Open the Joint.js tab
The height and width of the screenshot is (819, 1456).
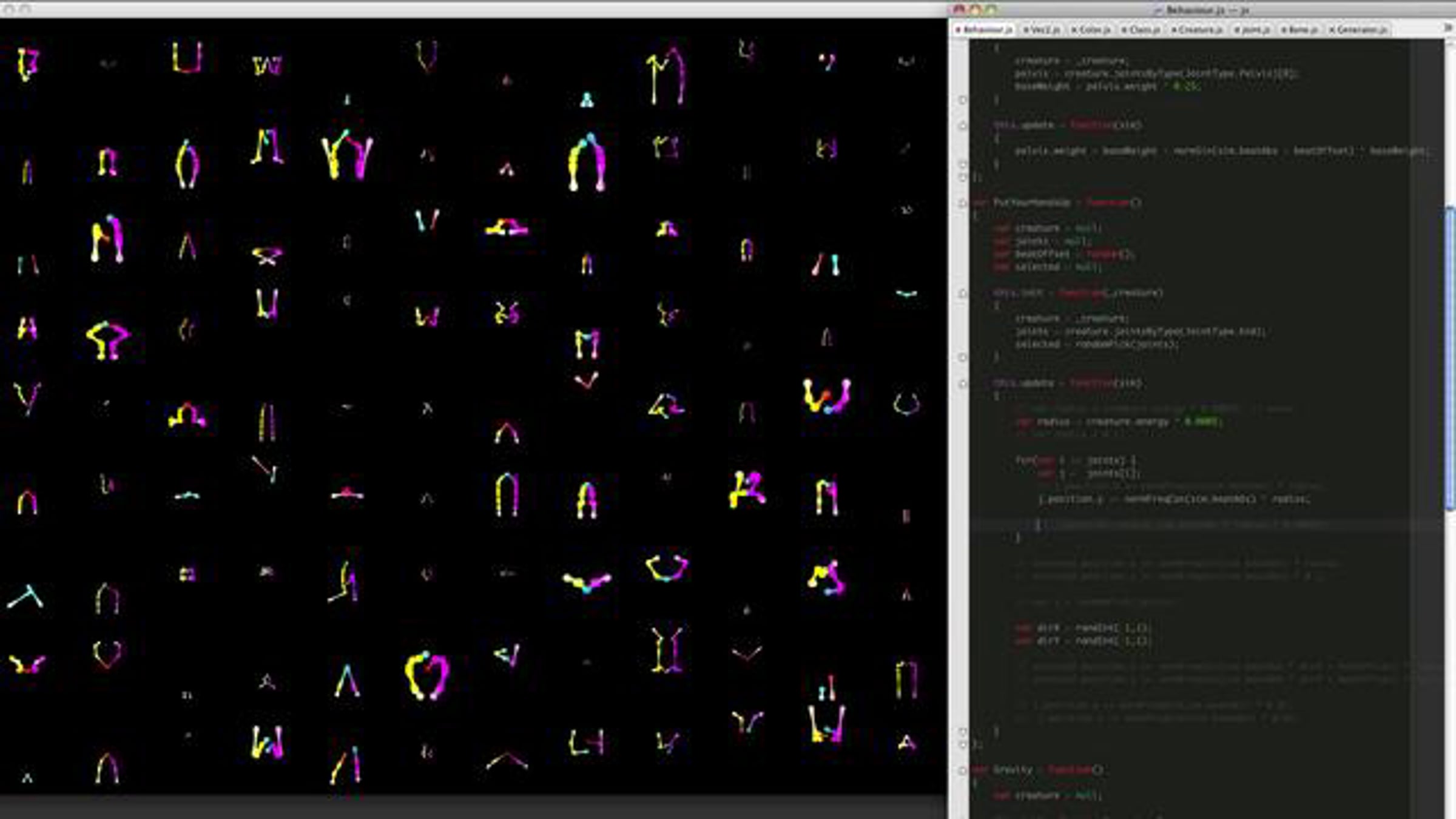[1255, 30]
